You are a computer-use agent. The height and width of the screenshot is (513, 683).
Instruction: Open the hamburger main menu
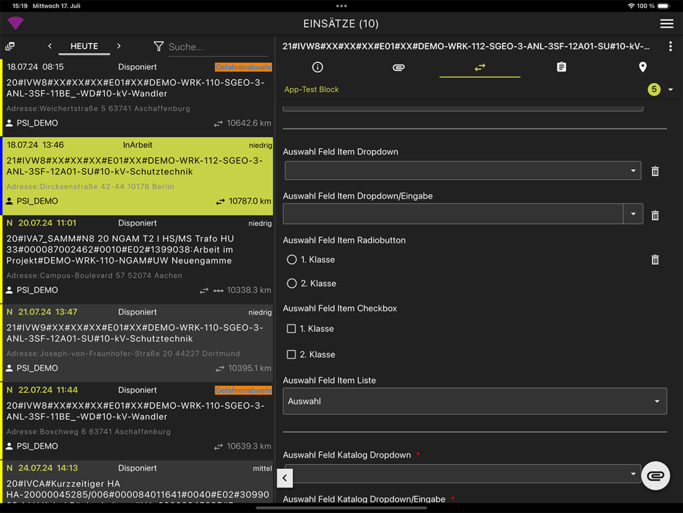coord(666,24)
